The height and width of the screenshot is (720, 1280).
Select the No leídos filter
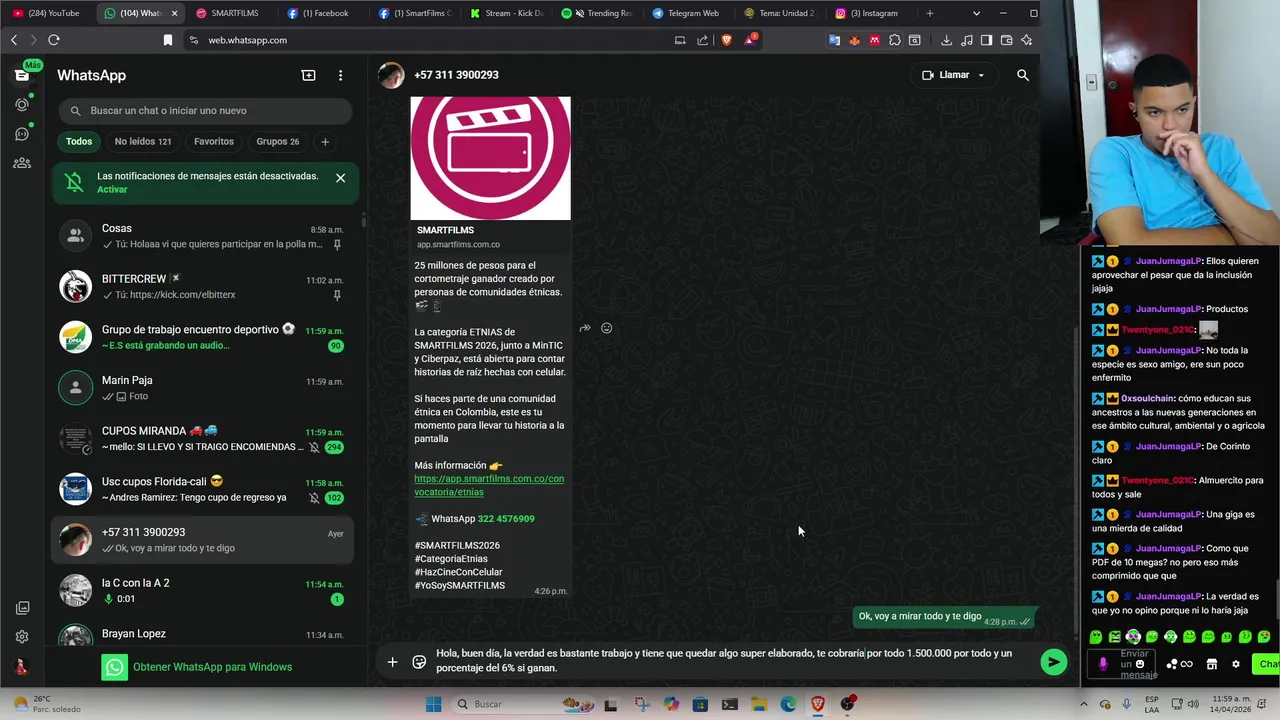click(143, 142)
